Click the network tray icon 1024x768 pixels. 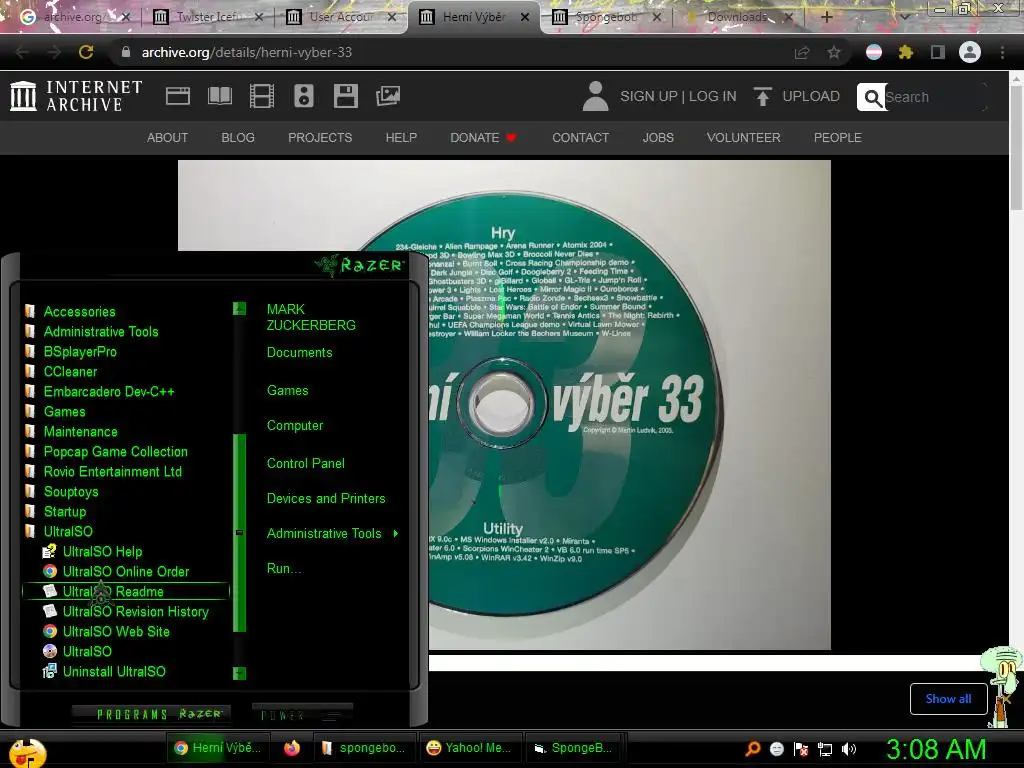pyautogui.click(x=825, y=749)
